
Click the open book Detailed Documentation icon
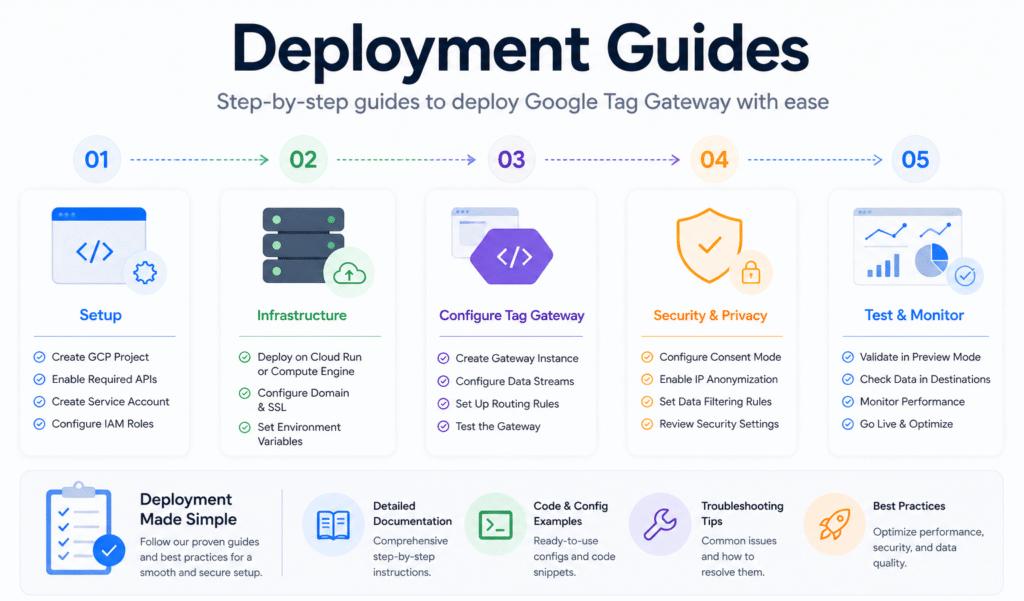(333, 525)
